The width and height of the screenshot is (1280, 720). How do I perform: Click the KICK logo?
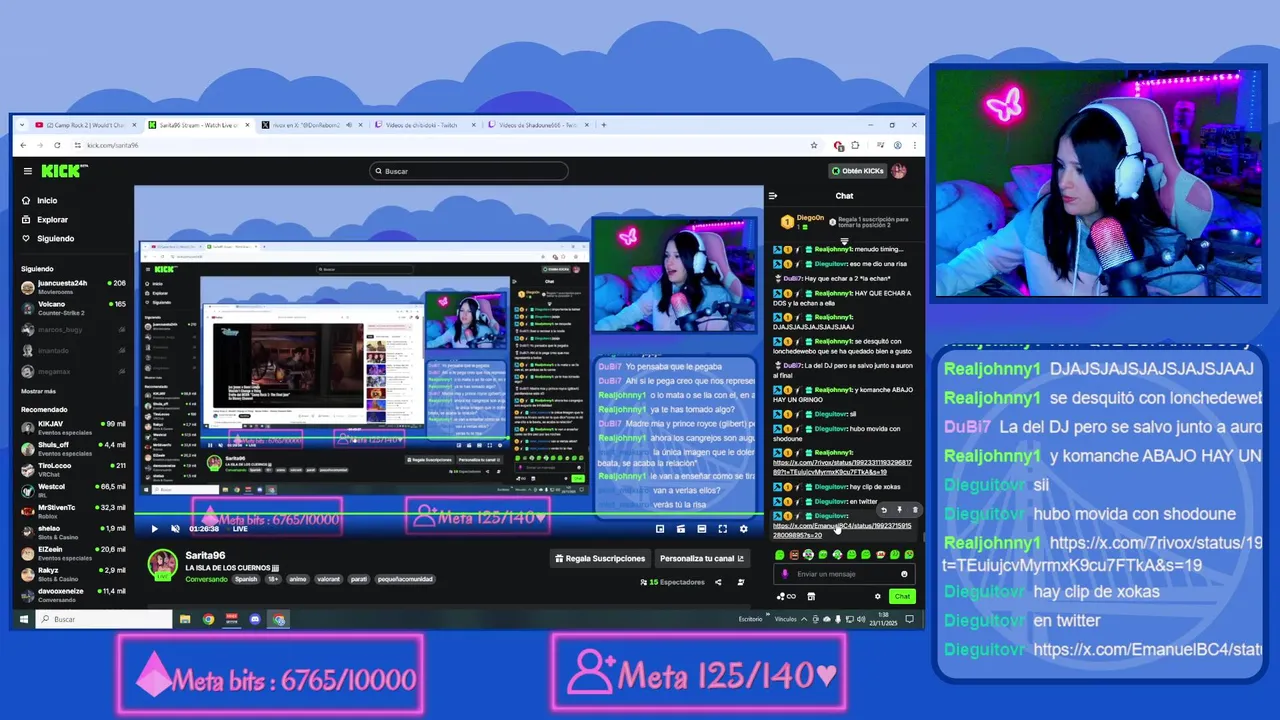click(x=64, y=171)
